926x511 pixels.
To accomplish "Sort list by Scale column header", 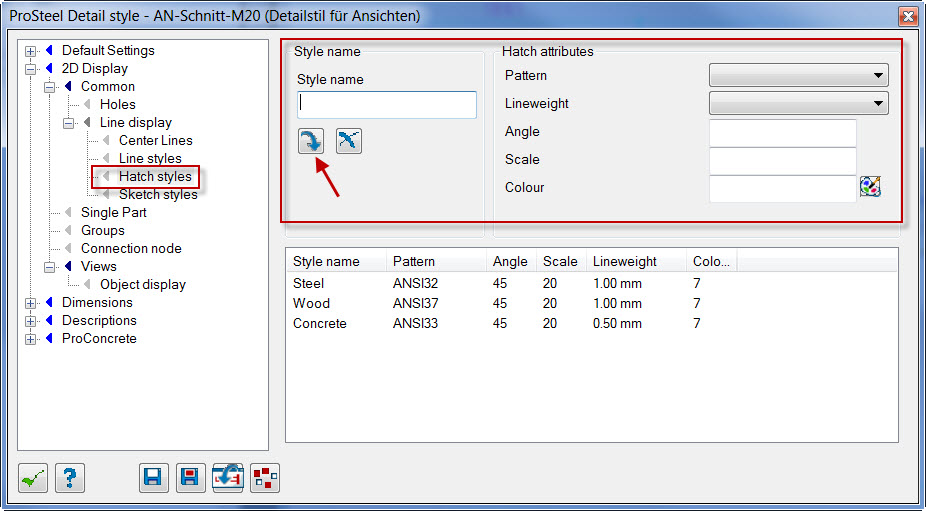I will [561, 261].
